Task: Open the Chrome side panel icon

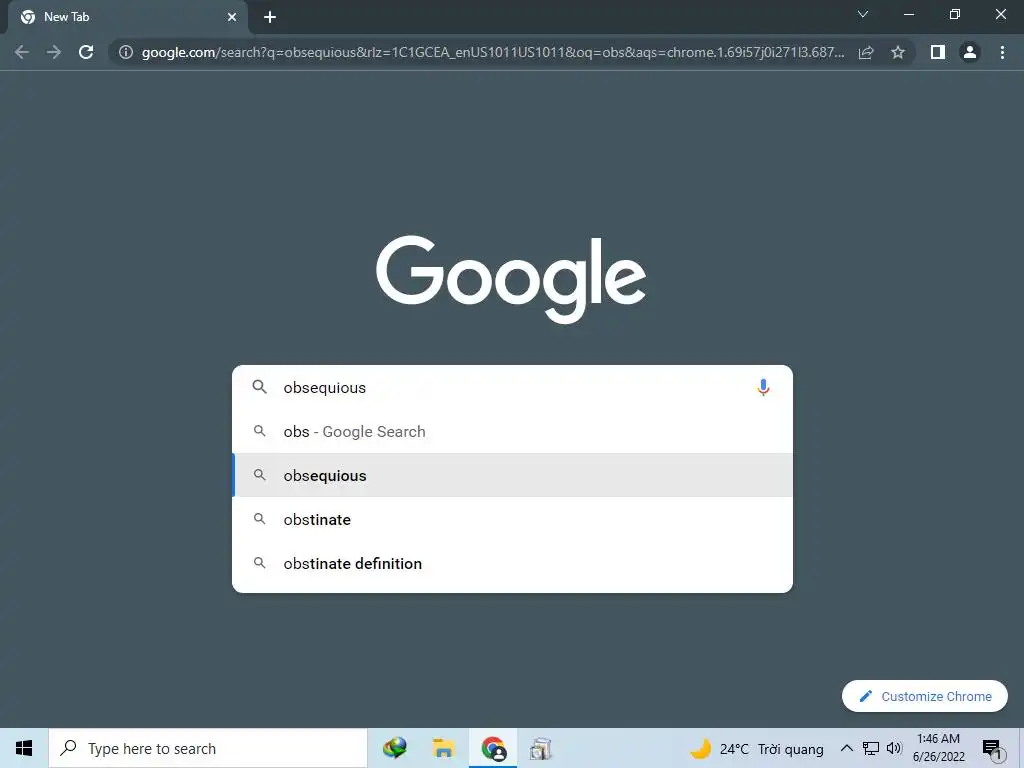Action: (x=938, y=52)
